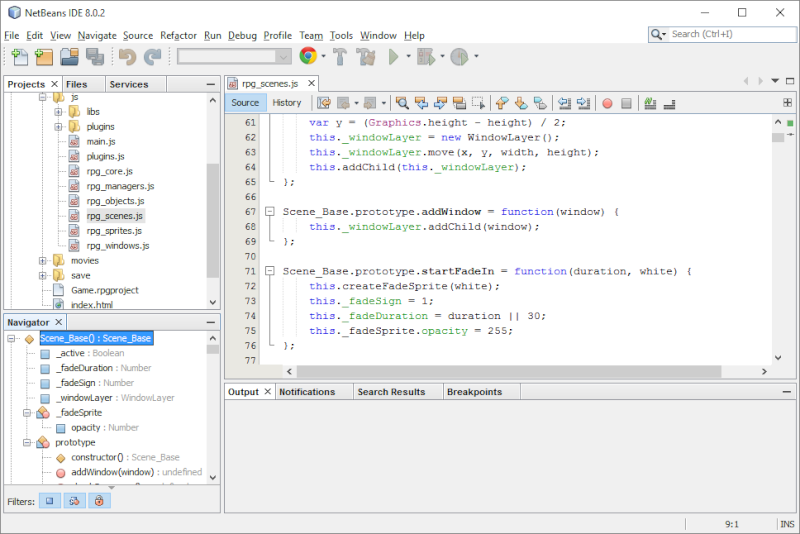This screenshot has width=800, height=534.
Task: Click the New File toolbar icon
Action: click(x=19, y=57)
